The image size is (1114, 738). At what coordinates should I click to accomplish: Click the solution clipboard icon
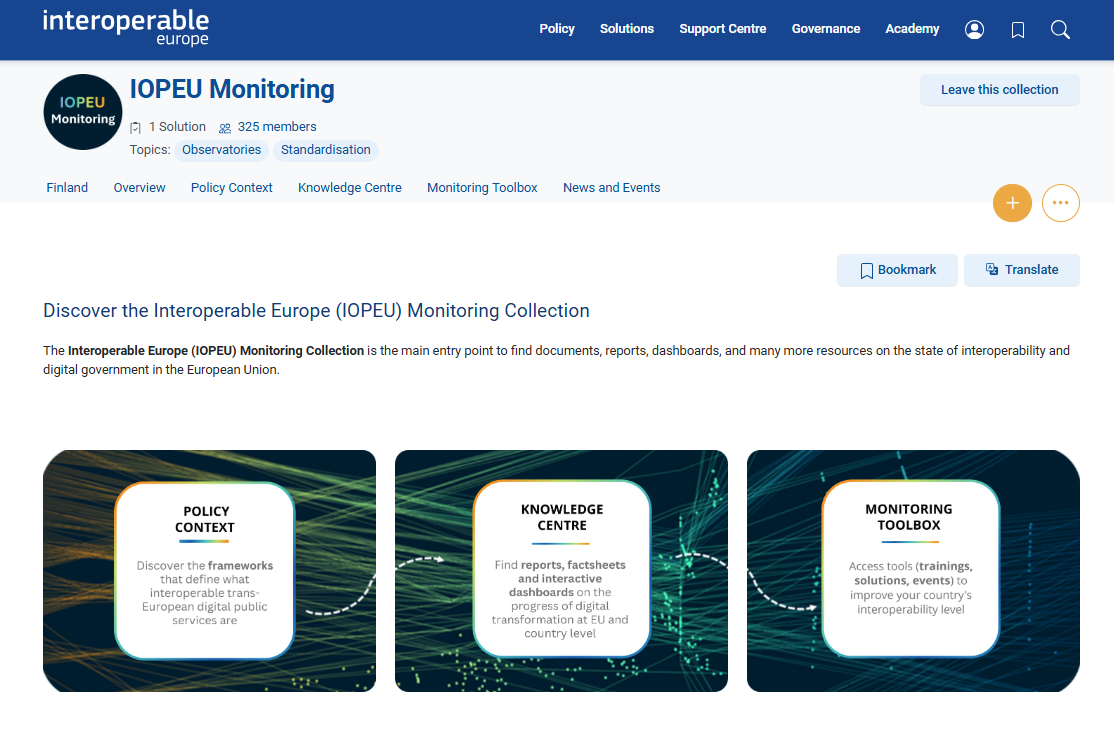pyautogui.click(x=136, y=128)
